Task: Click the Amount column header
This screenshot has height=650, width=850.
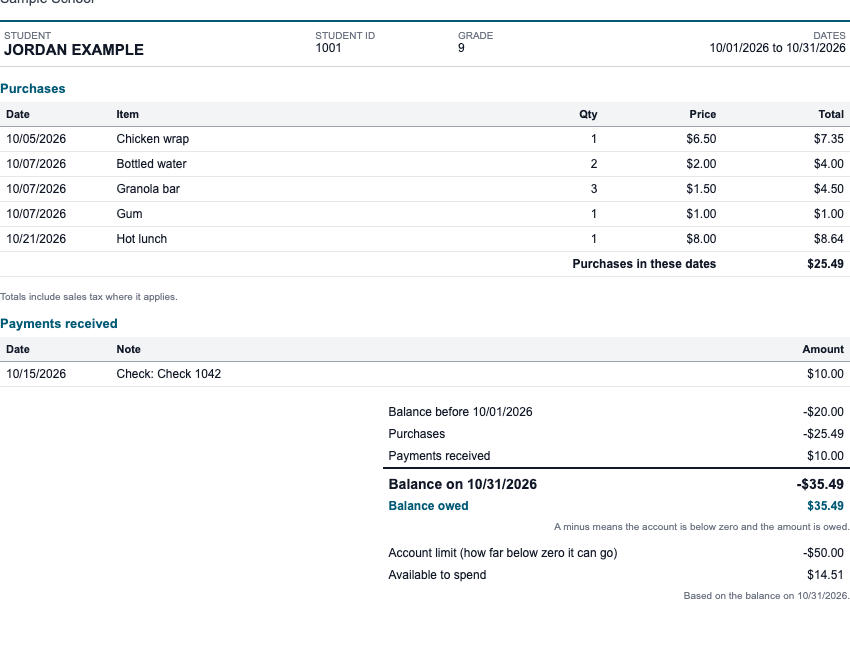Action: (x=823, y=349)
